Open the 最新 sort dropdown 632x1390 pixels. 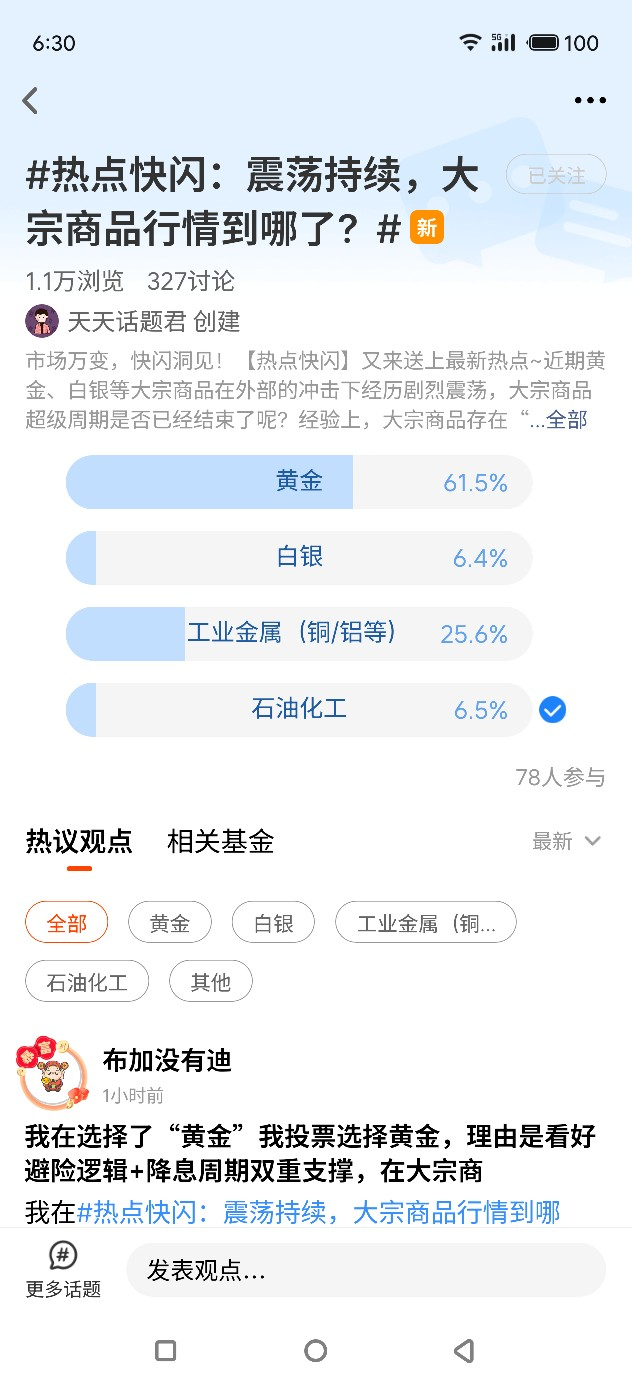566,841
